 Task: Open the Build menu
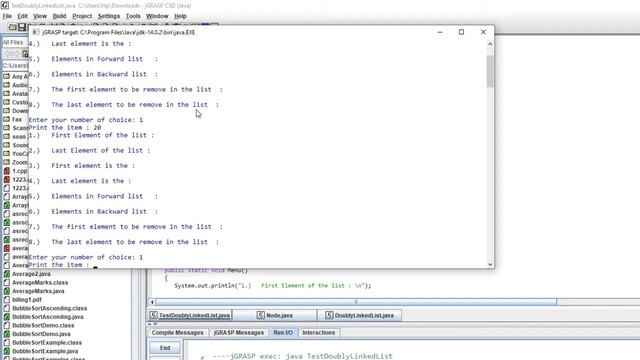60,16
